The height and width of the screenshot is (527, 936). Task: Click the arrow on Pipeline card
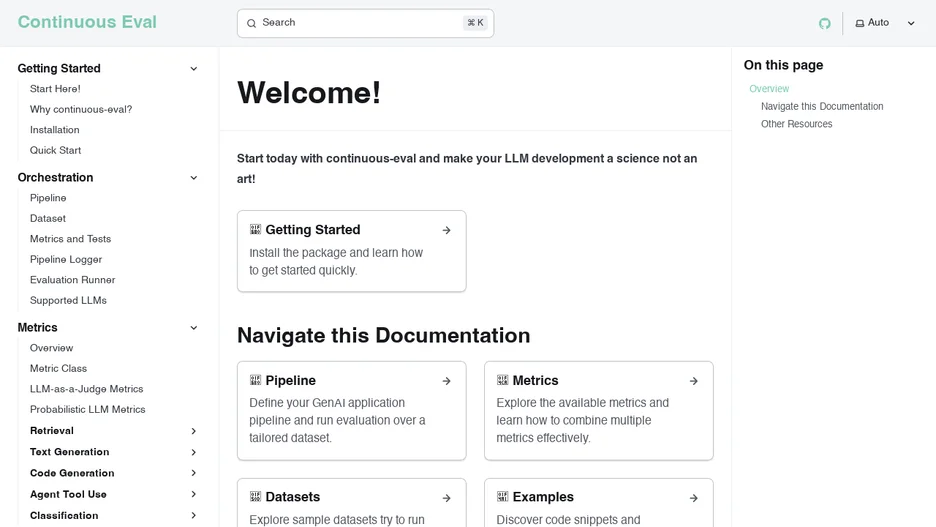(x=447, y=381)
